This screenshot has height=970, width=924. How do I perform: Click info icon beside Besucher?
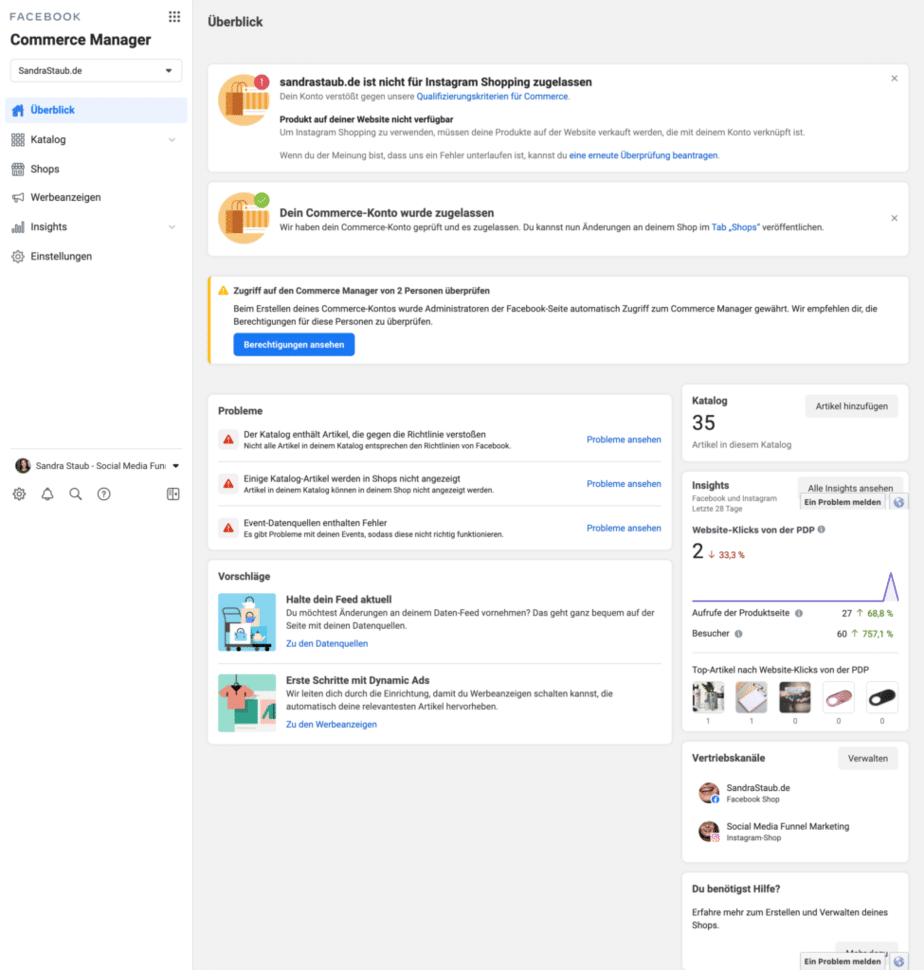(x=738, y=633)
